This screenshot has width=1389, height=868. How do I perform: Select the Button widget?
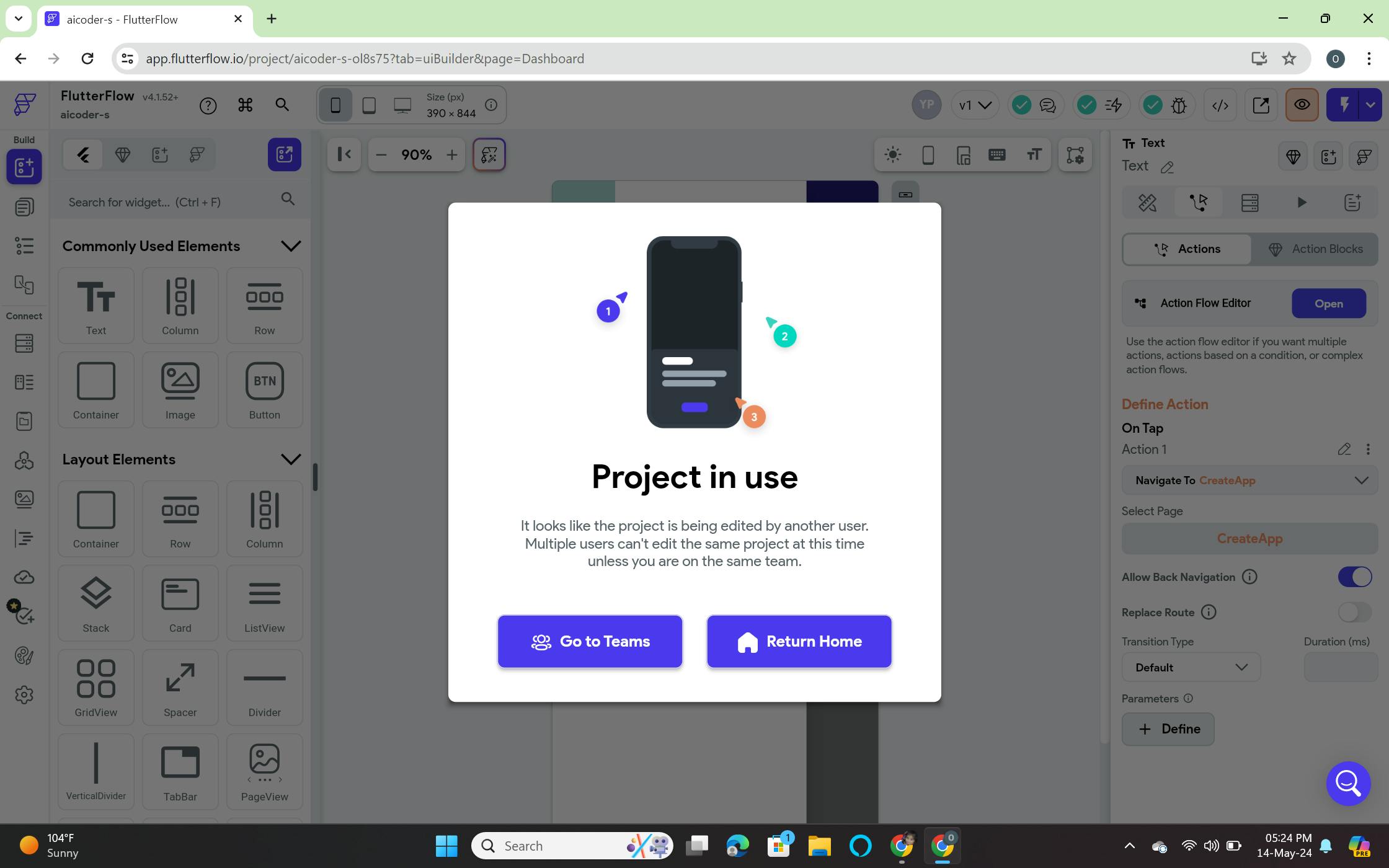click(x=265, y=390)
